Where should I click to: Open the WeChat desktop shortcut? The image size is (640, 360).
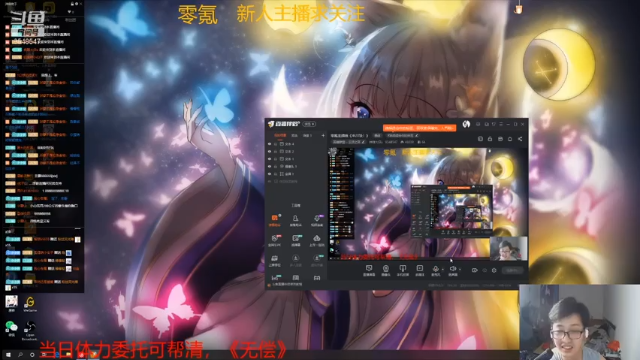[x=11, y=329]
